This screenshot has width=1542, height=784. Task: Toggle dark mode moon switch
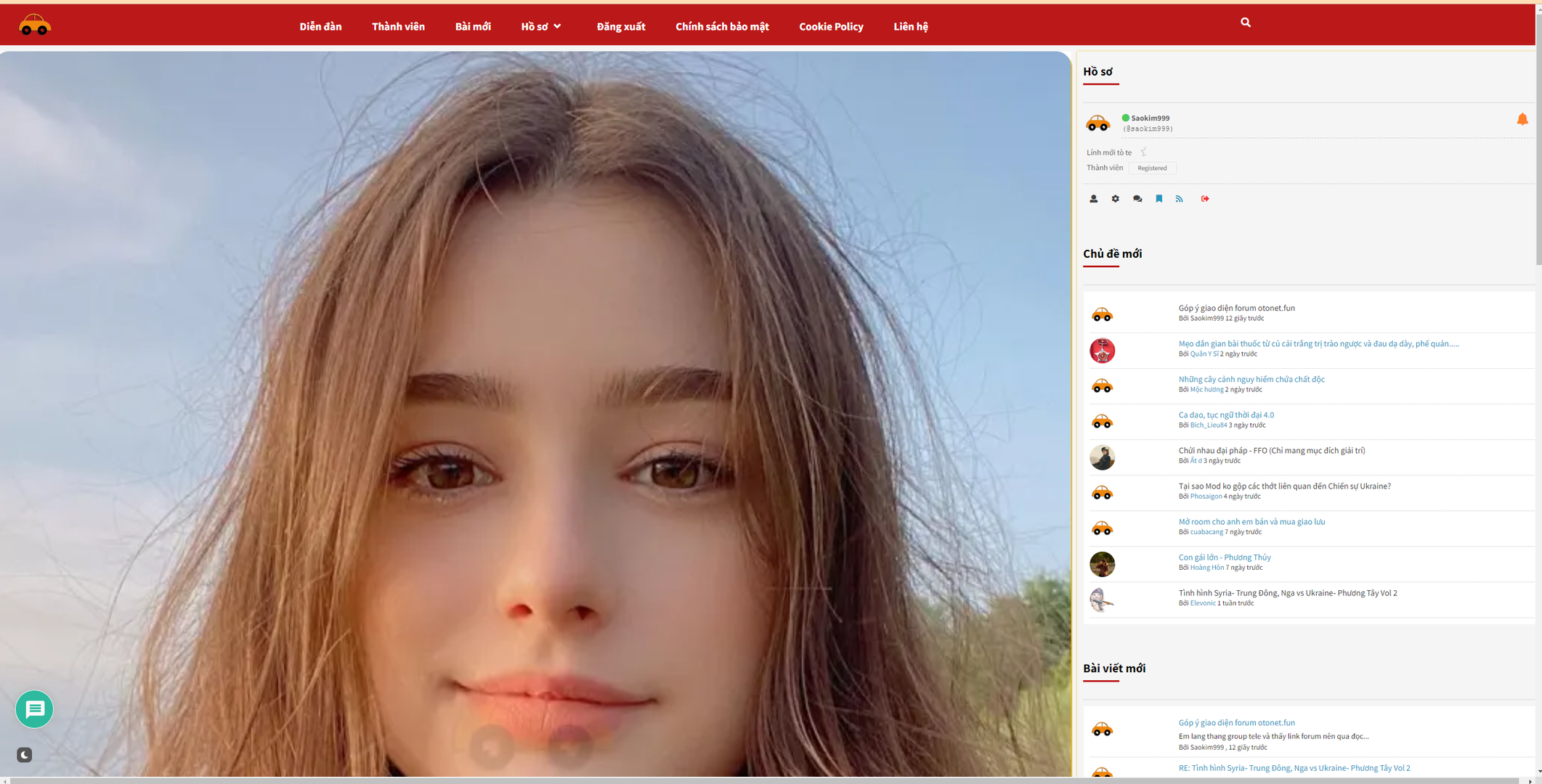[x=24, y=755]
